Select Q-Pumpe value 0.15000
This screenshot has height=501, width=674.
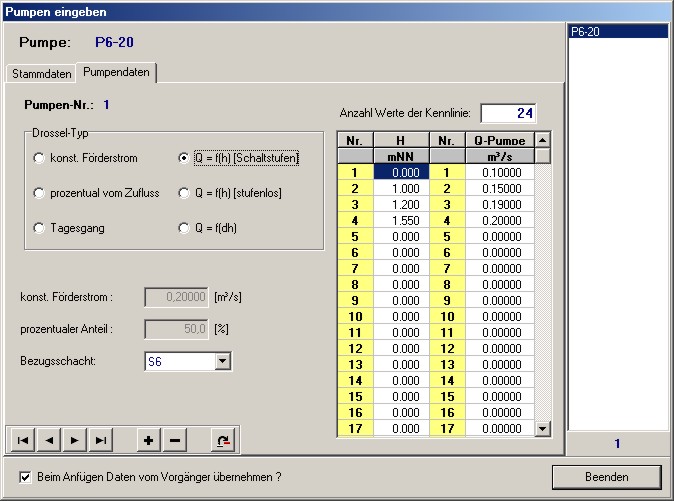coord(500,188)
